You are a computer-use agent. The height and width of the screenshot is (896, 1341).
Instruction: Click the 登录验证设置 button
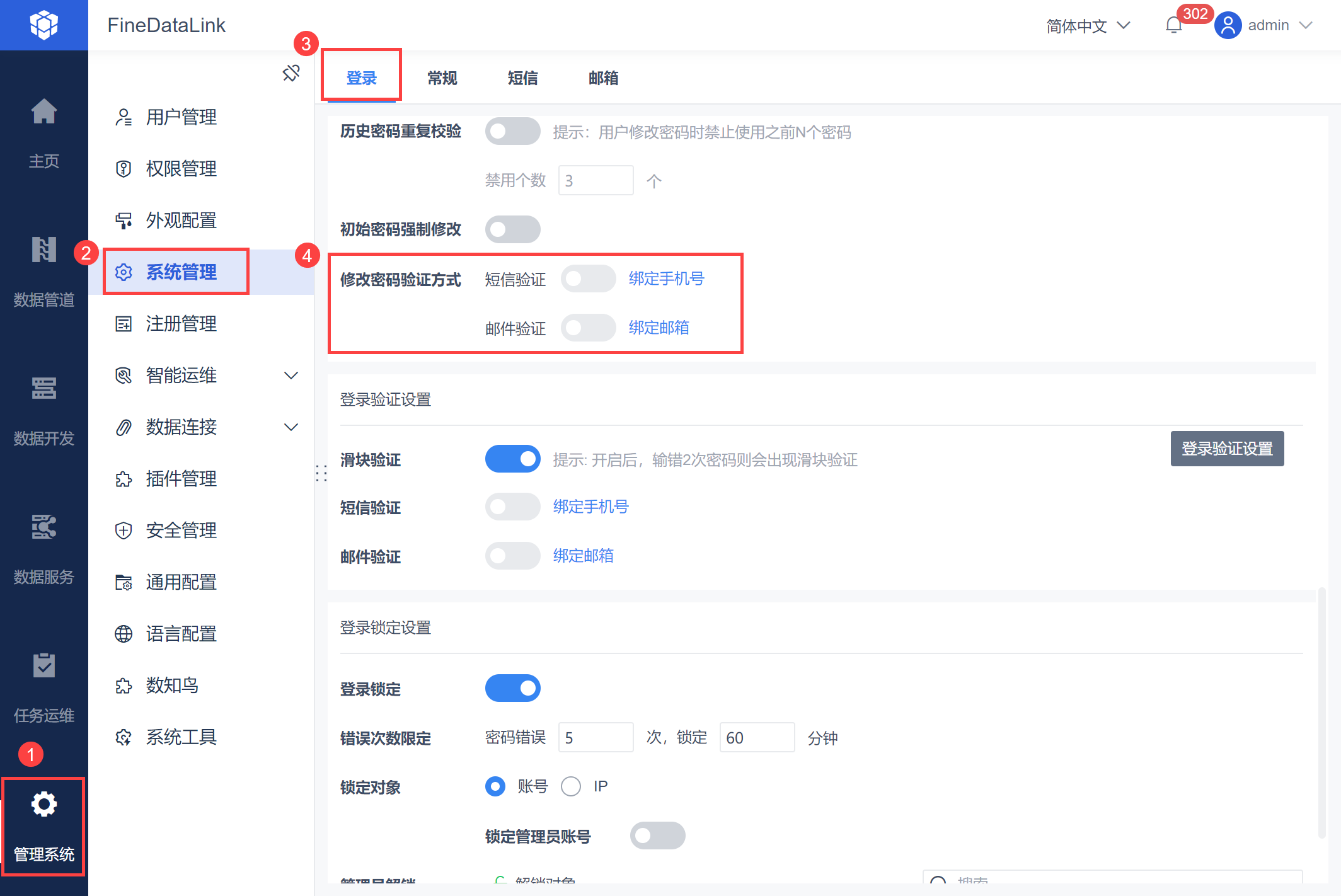pyautogui.click(x=1226, y=449)
